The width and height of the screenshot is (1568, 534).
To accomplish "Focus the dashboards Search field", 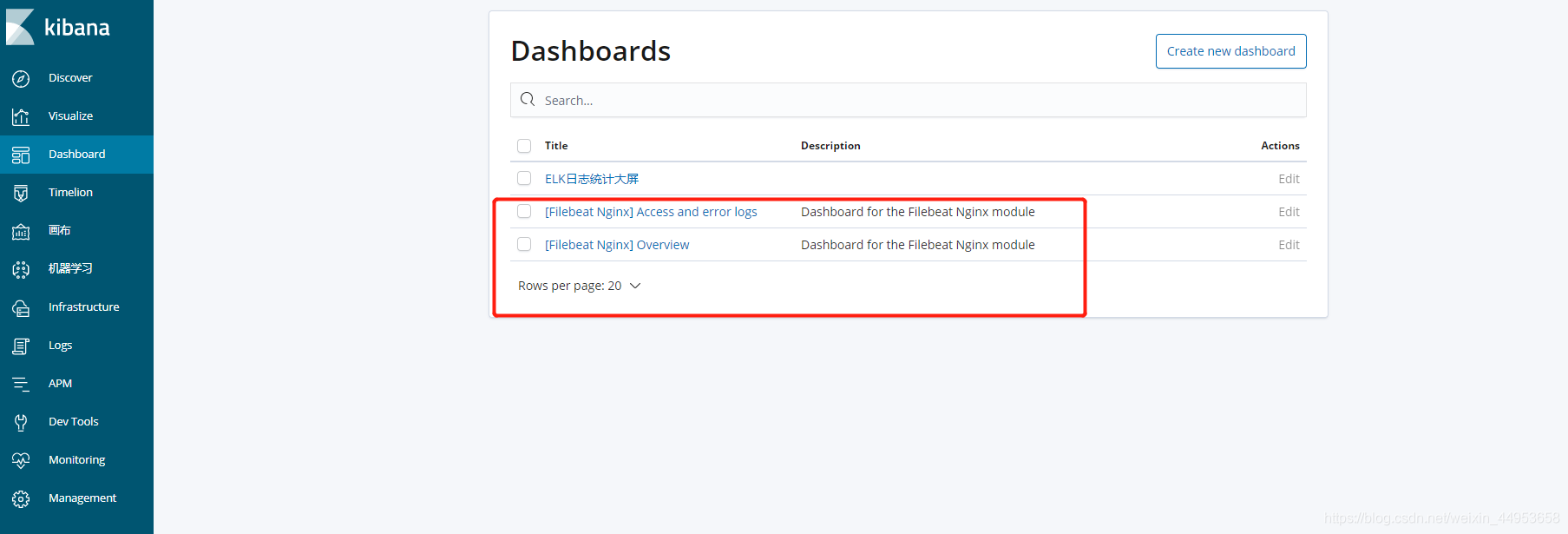I will tap(909, 100).
